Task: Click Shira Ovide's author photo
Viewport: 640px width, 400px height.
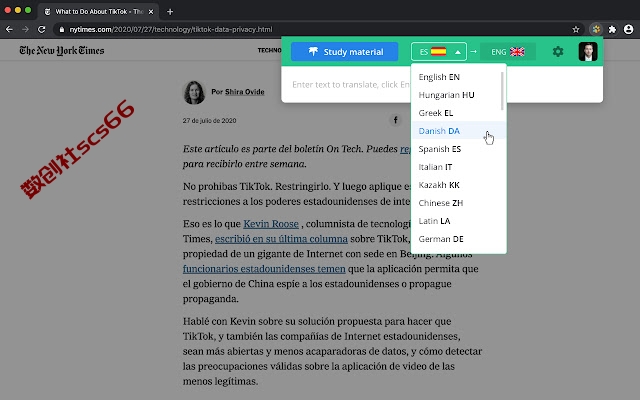Action: pos(194,92)
